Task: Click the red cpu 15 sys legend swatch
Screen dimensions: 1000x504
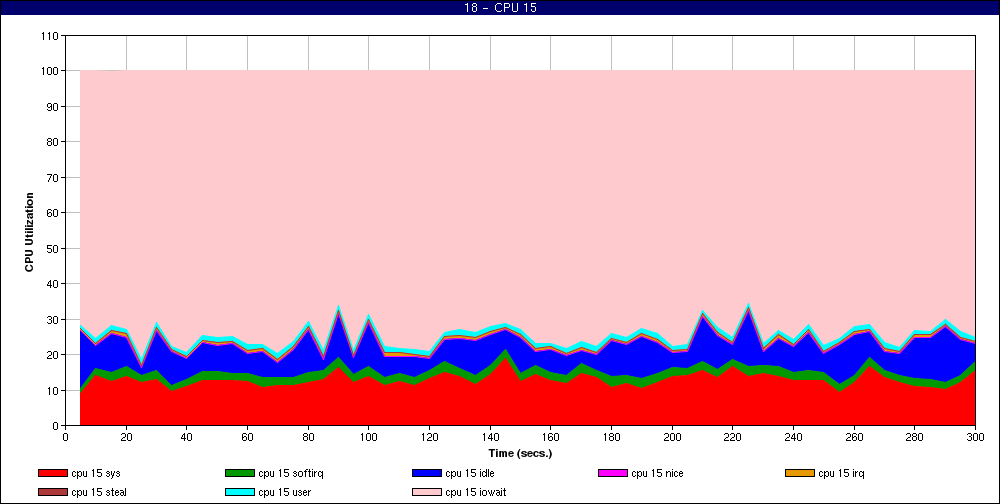Action: click(x=53, y=473)
